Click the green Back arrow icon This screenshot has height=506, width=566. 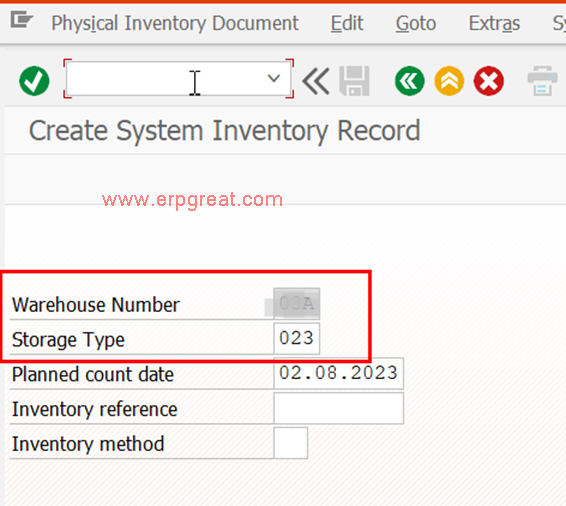410,81
